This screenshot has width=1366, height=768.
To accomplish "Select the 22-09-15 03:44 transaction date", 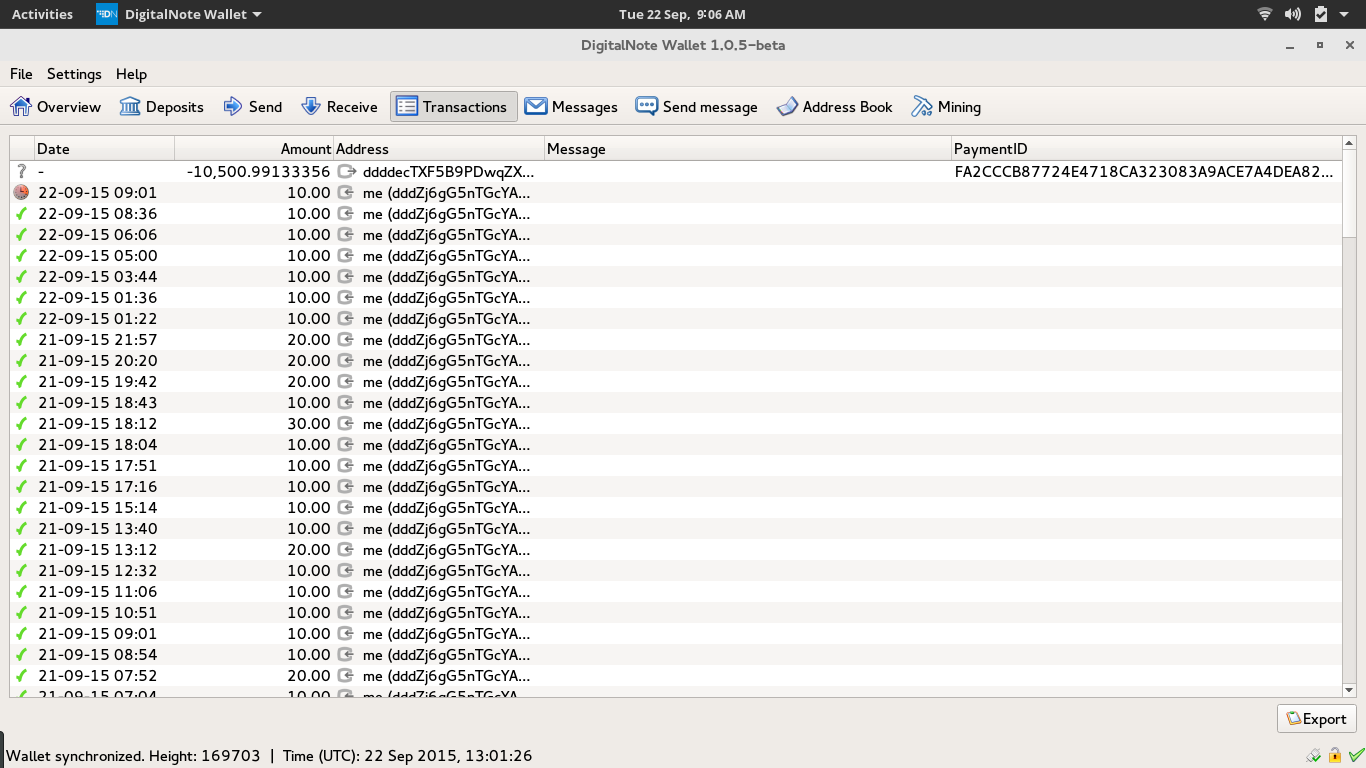I will [97, 277].
